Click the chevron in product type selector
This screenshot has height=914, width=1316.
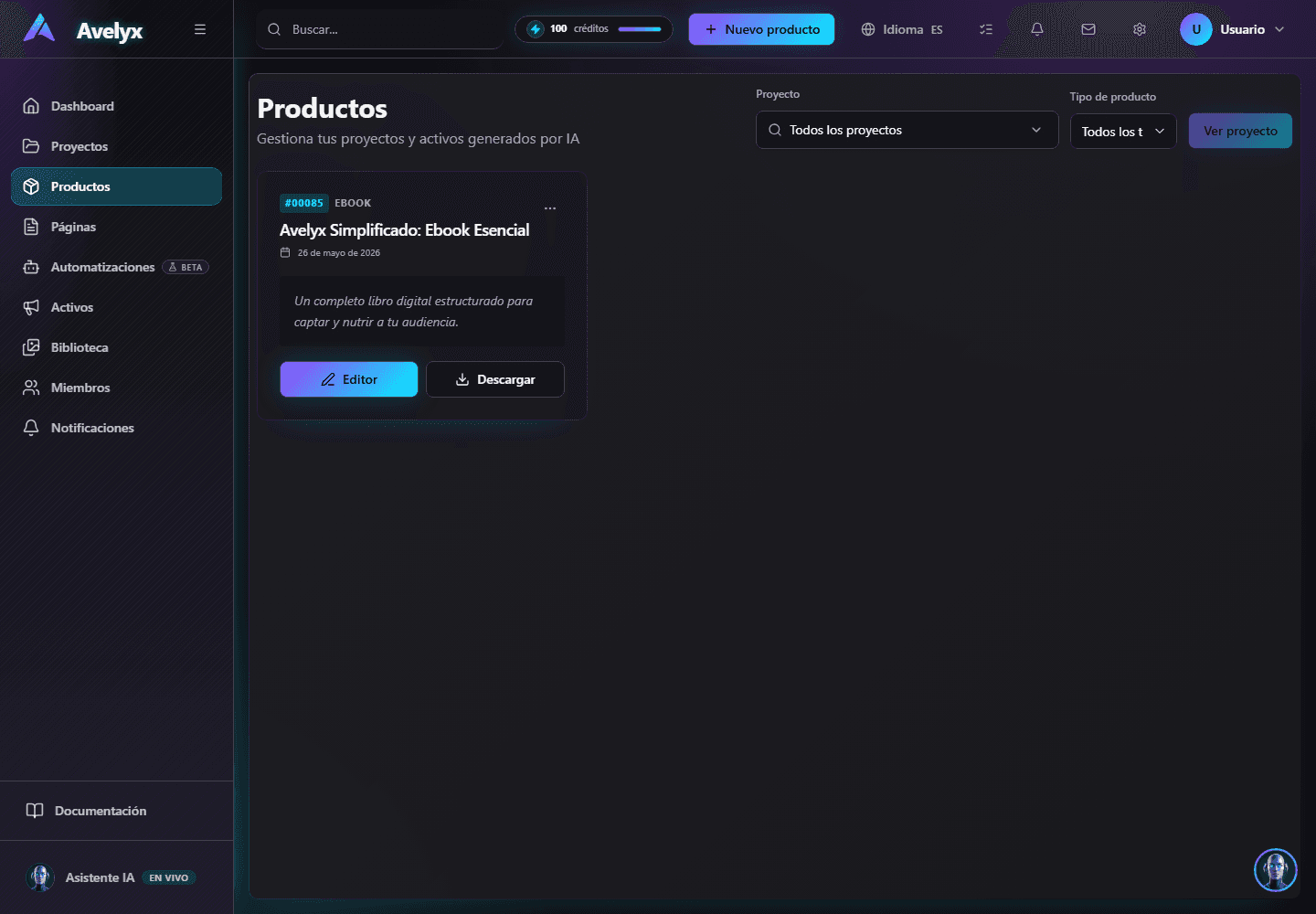tap(1160, 132)
